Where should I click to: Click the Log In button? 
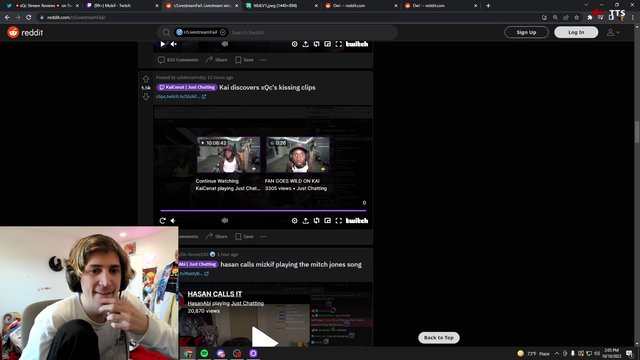click(x=576, y=32)
